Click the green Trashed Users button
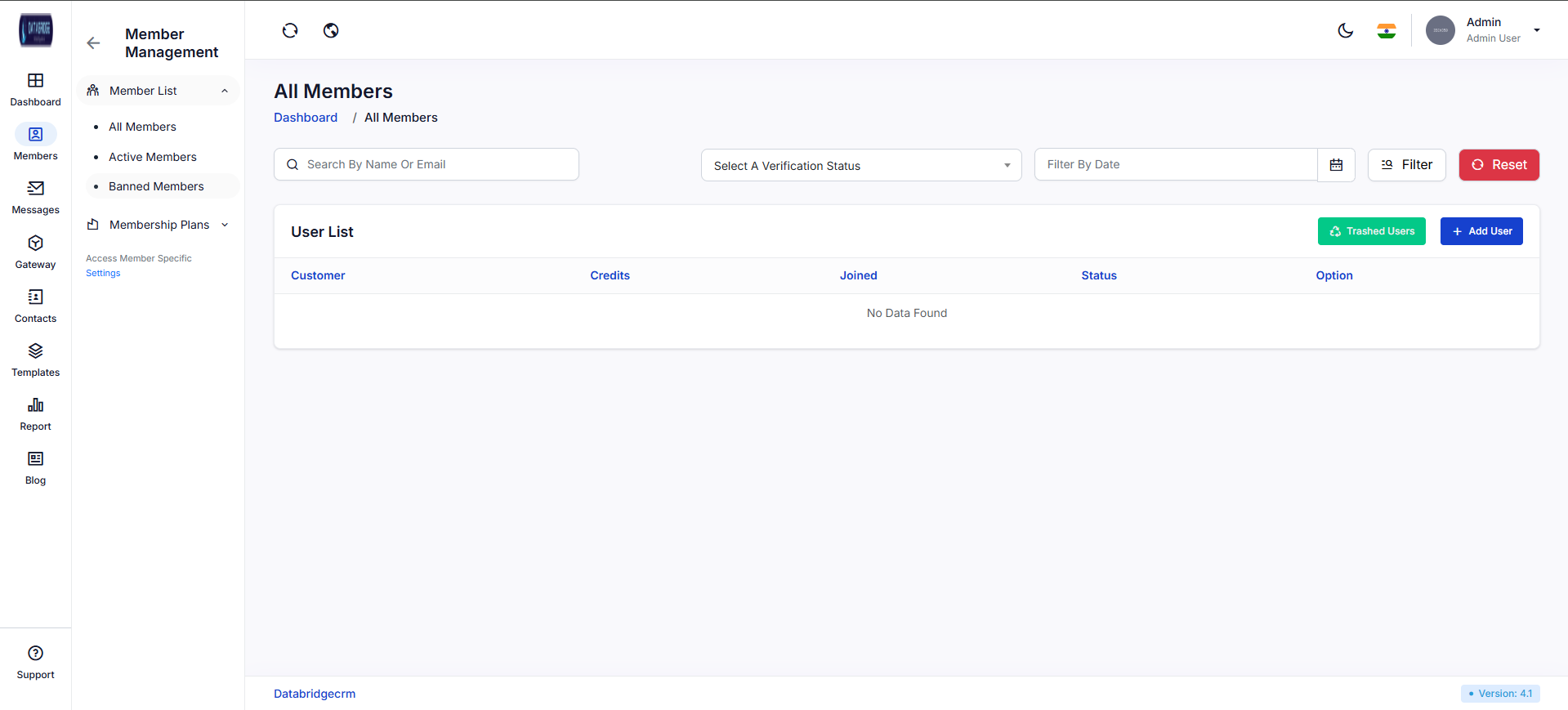This screenshot has height=710, width=1568. (x=1371, y=231)
